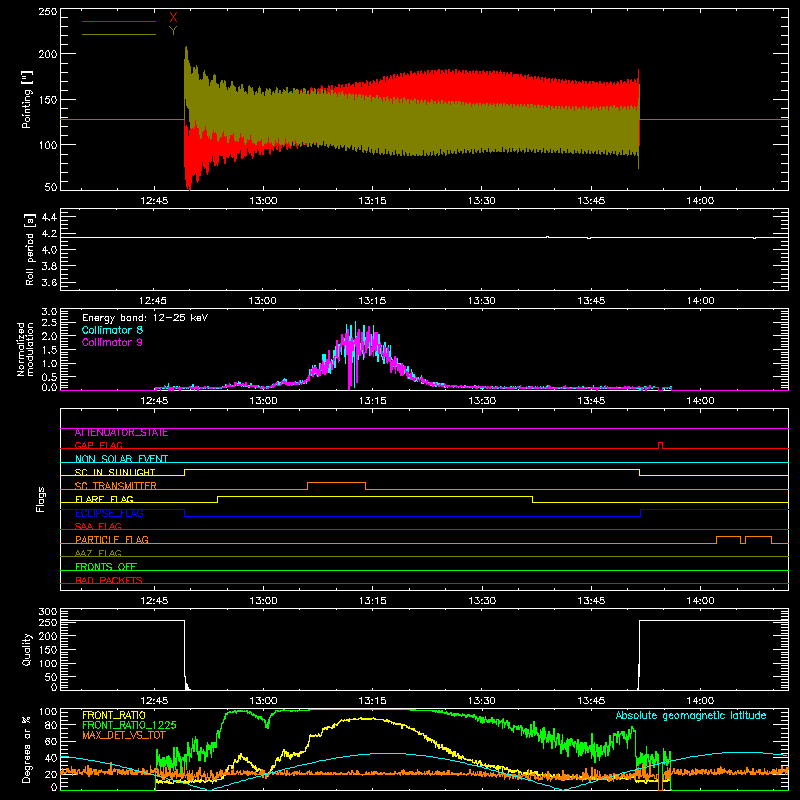Click the GAP_FLAG label
Image resolution: width=800 pixels, height=800 pixels.
pyautogui.click(x=98, y=445)
